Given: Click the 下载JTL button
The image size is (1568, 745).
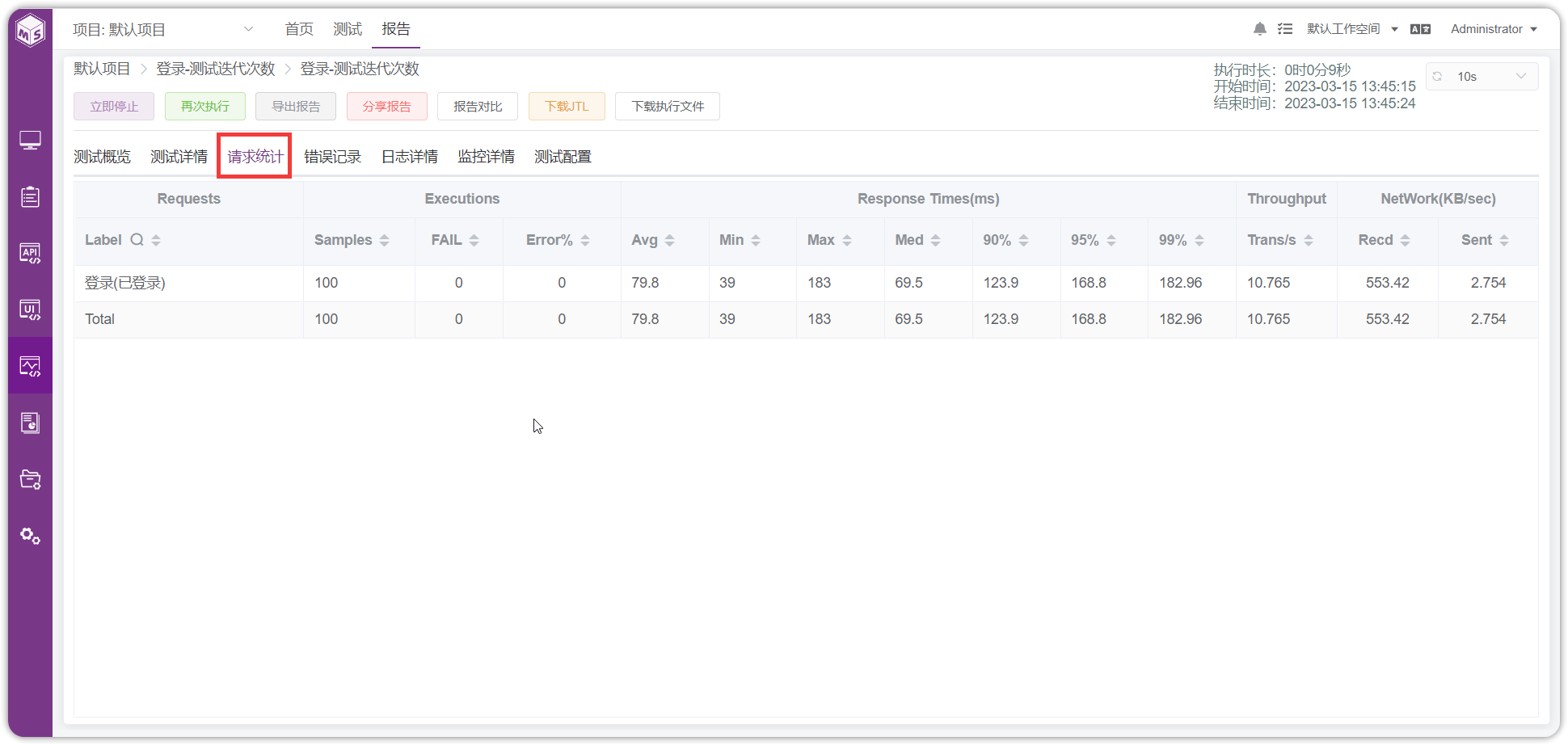Looking at the screenshot, I should coord(567,107).
